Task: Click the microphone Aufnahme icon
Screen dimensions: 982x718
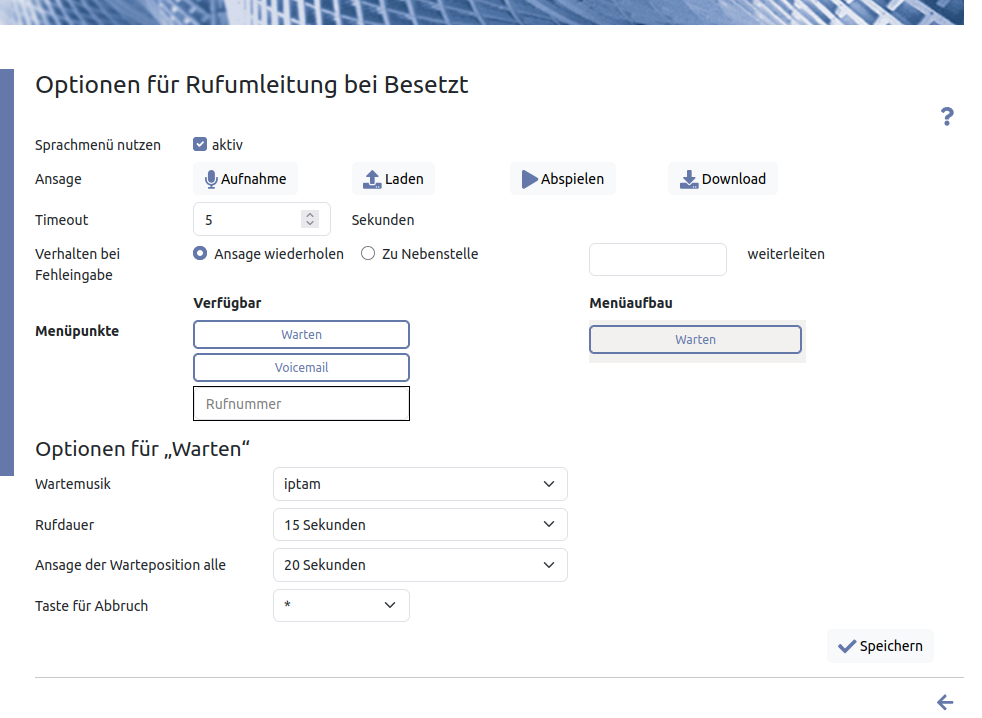Action: click(x=211, y=179)
